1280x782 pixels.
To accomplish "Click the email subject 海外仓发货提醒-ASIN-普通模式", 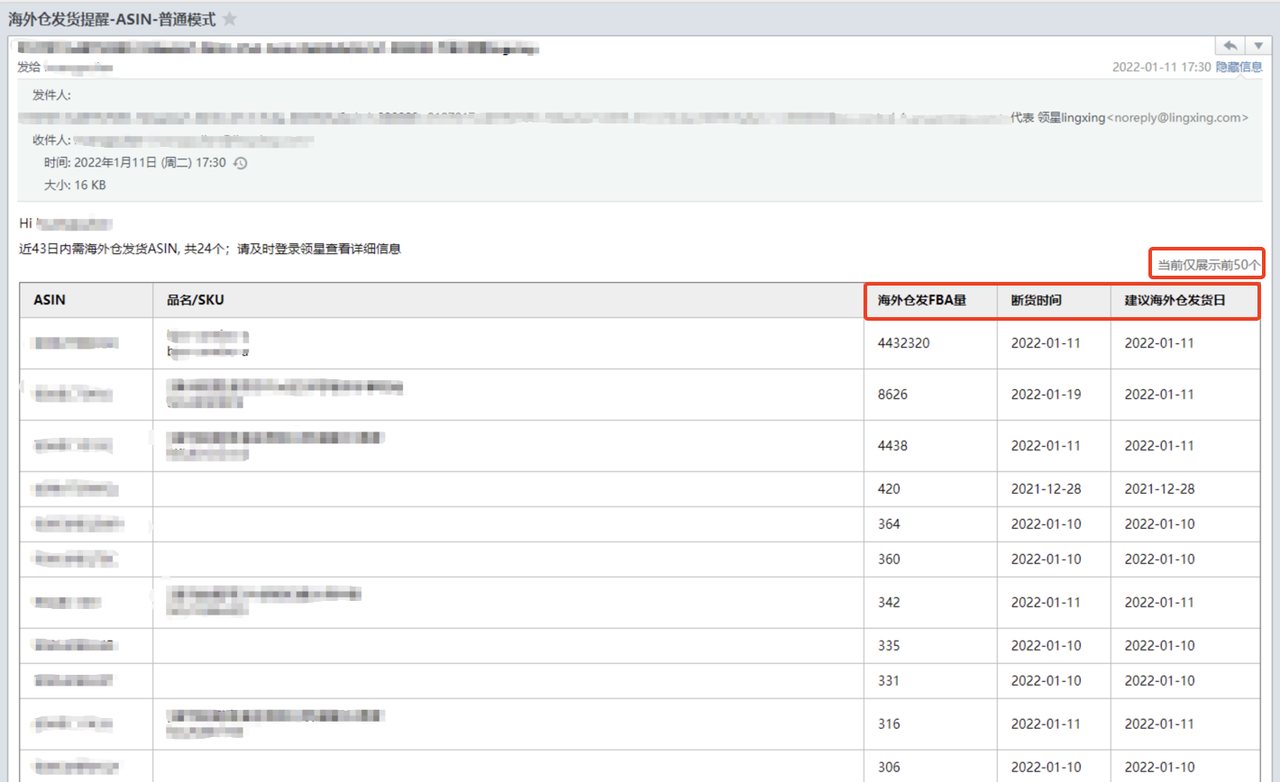I will [112, 19].
